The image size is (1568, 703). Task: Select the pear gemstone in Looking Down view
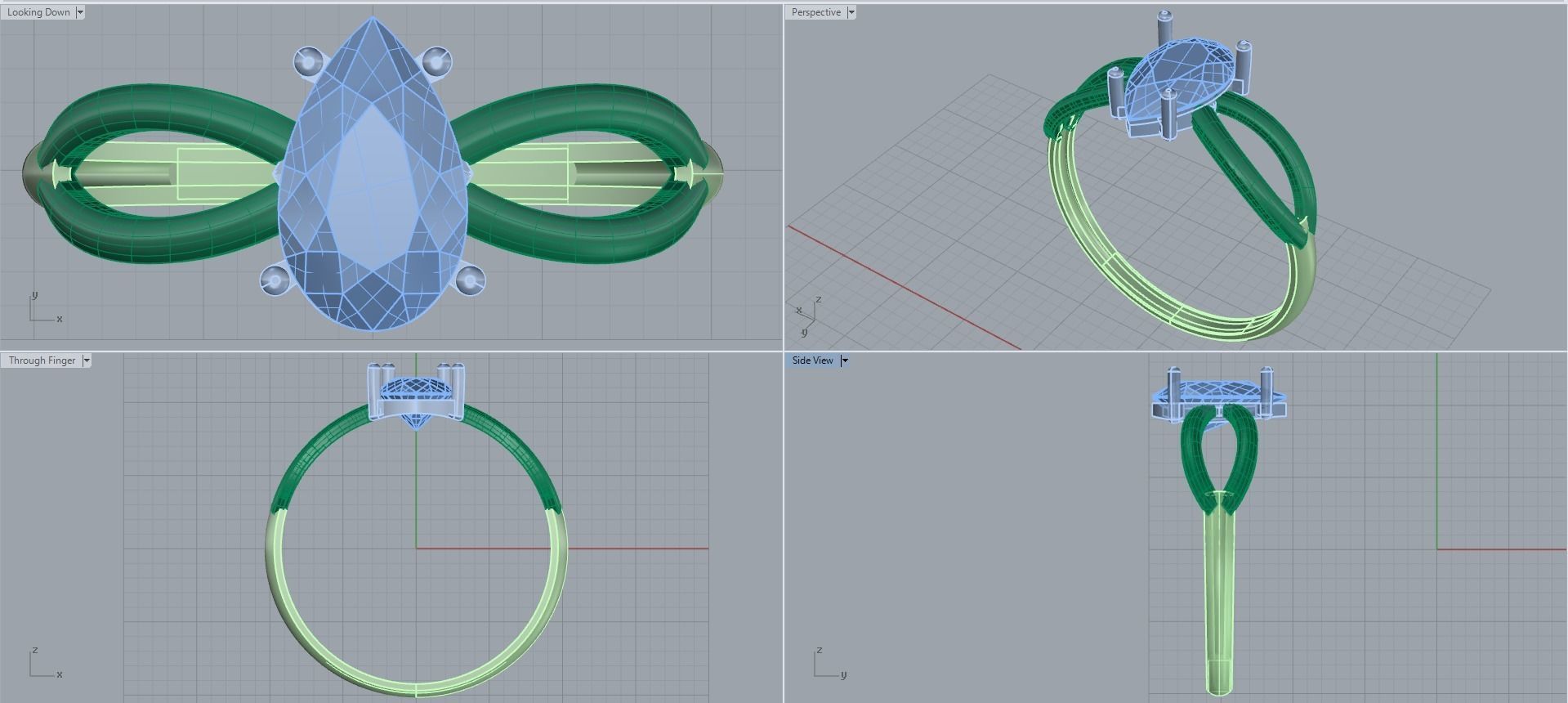(x=373, y=173)
